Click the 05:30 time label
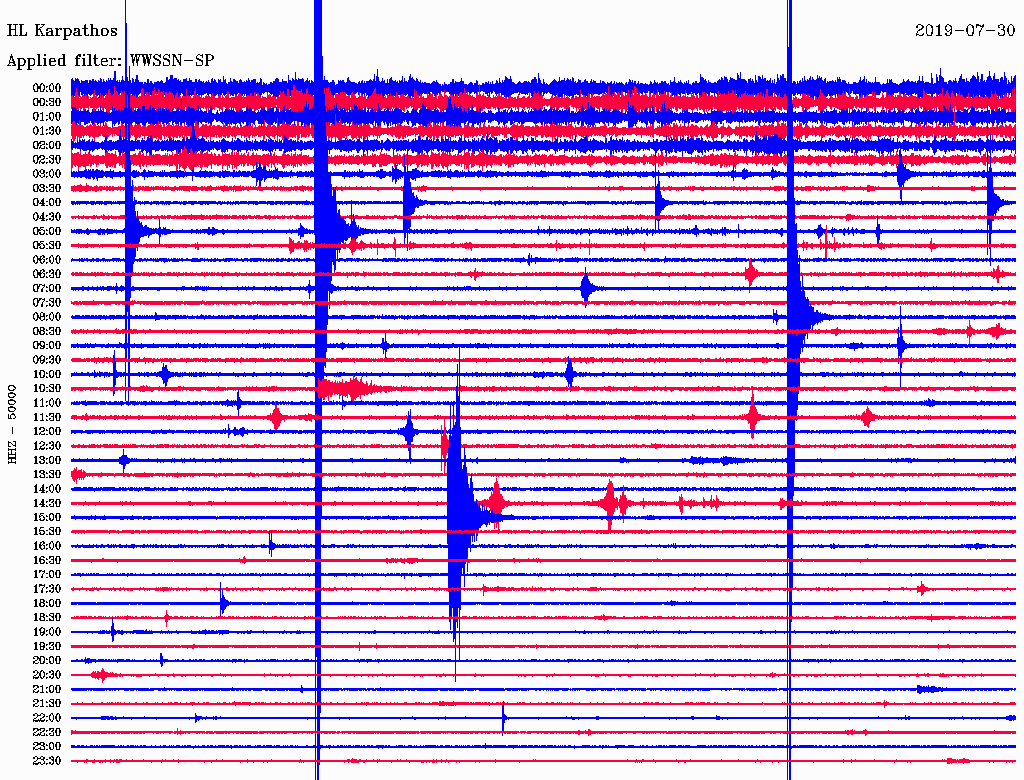 [x=47, y=246]
